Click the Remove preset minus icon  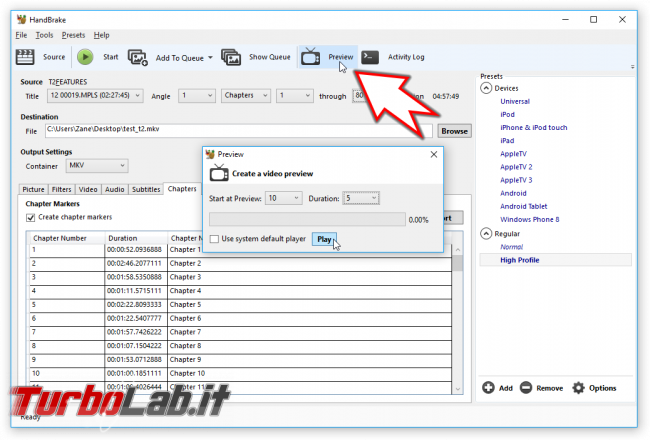point(526,388)
